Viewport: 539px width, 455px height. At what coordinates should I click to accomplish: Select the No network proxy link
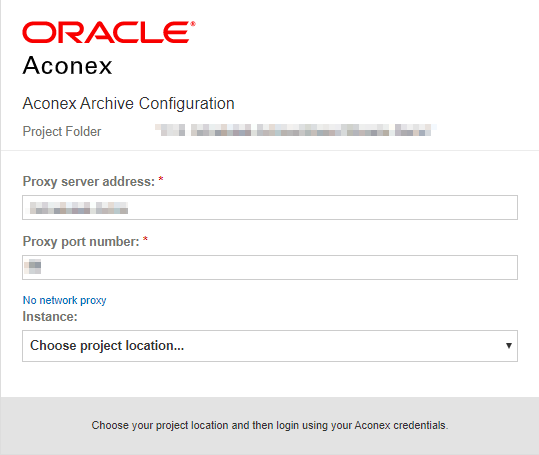(64, 300)
